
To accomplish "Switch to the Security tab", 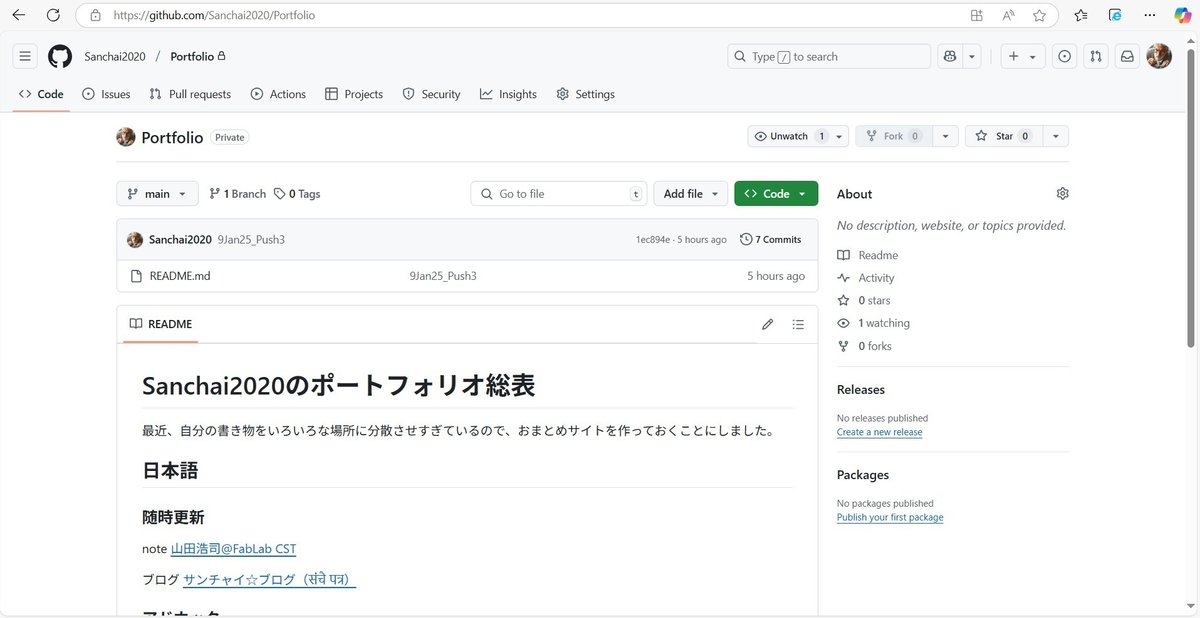I will [x=431, y=94].
